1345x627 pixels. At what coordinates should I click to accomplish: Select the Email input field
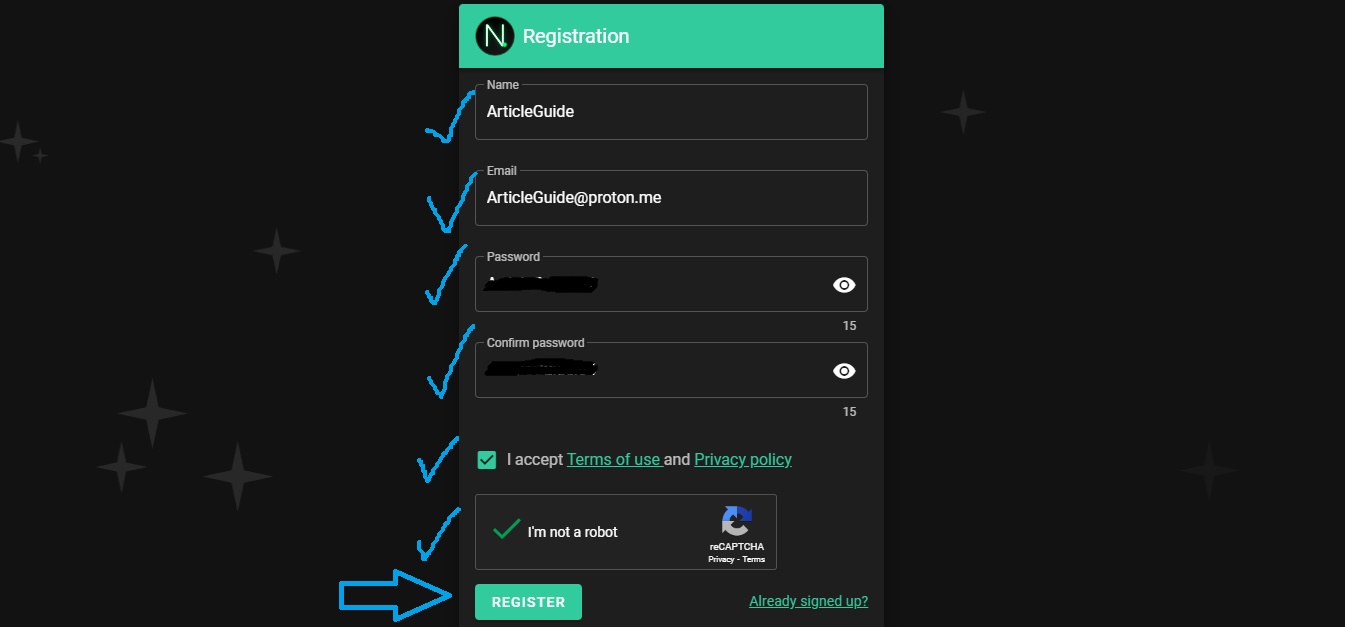click(671, 198)
